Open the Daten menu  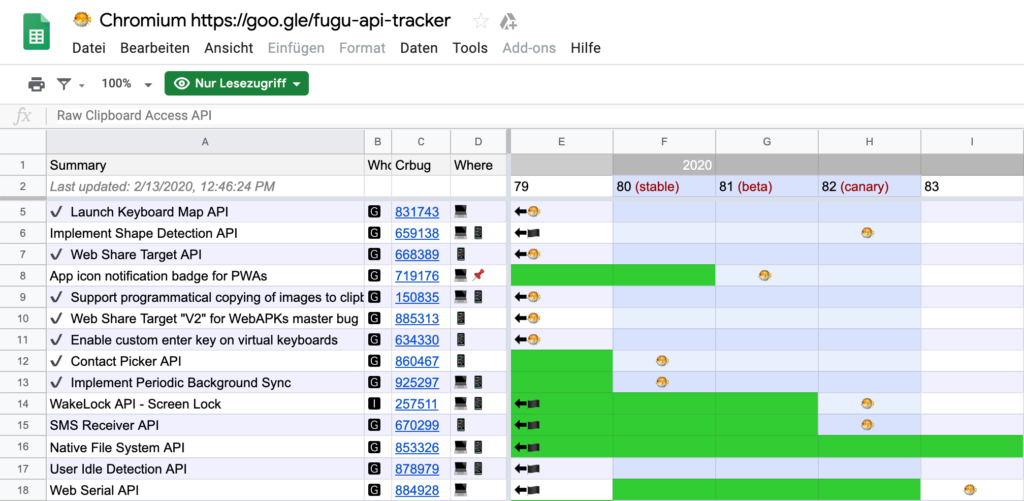(419, 48)
